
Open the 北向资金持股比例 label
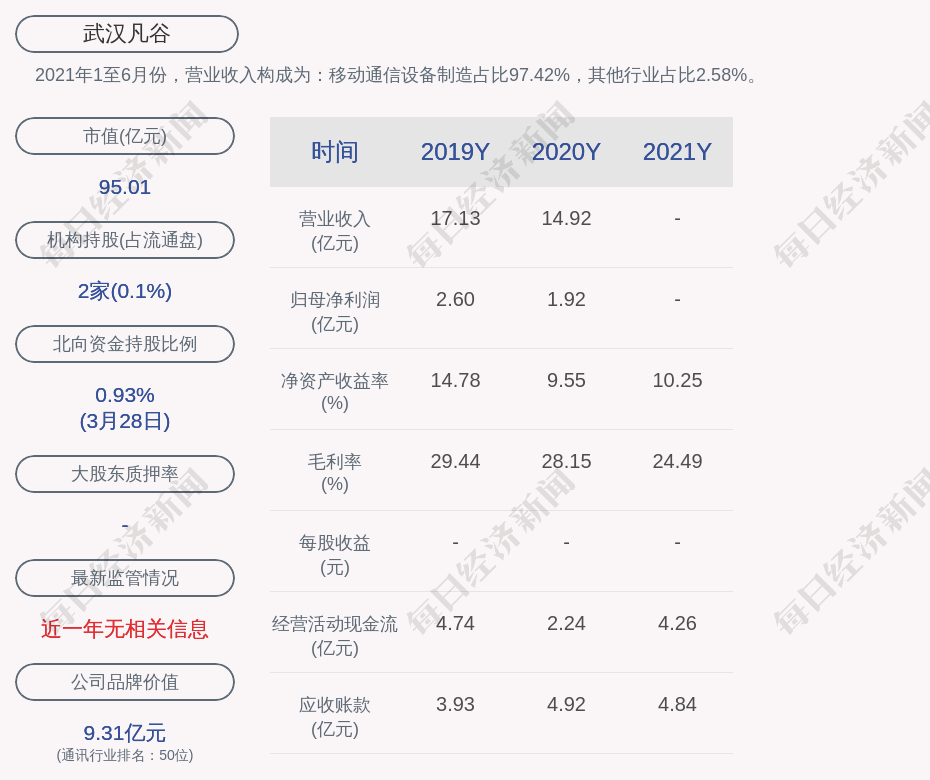click(125, 344)
